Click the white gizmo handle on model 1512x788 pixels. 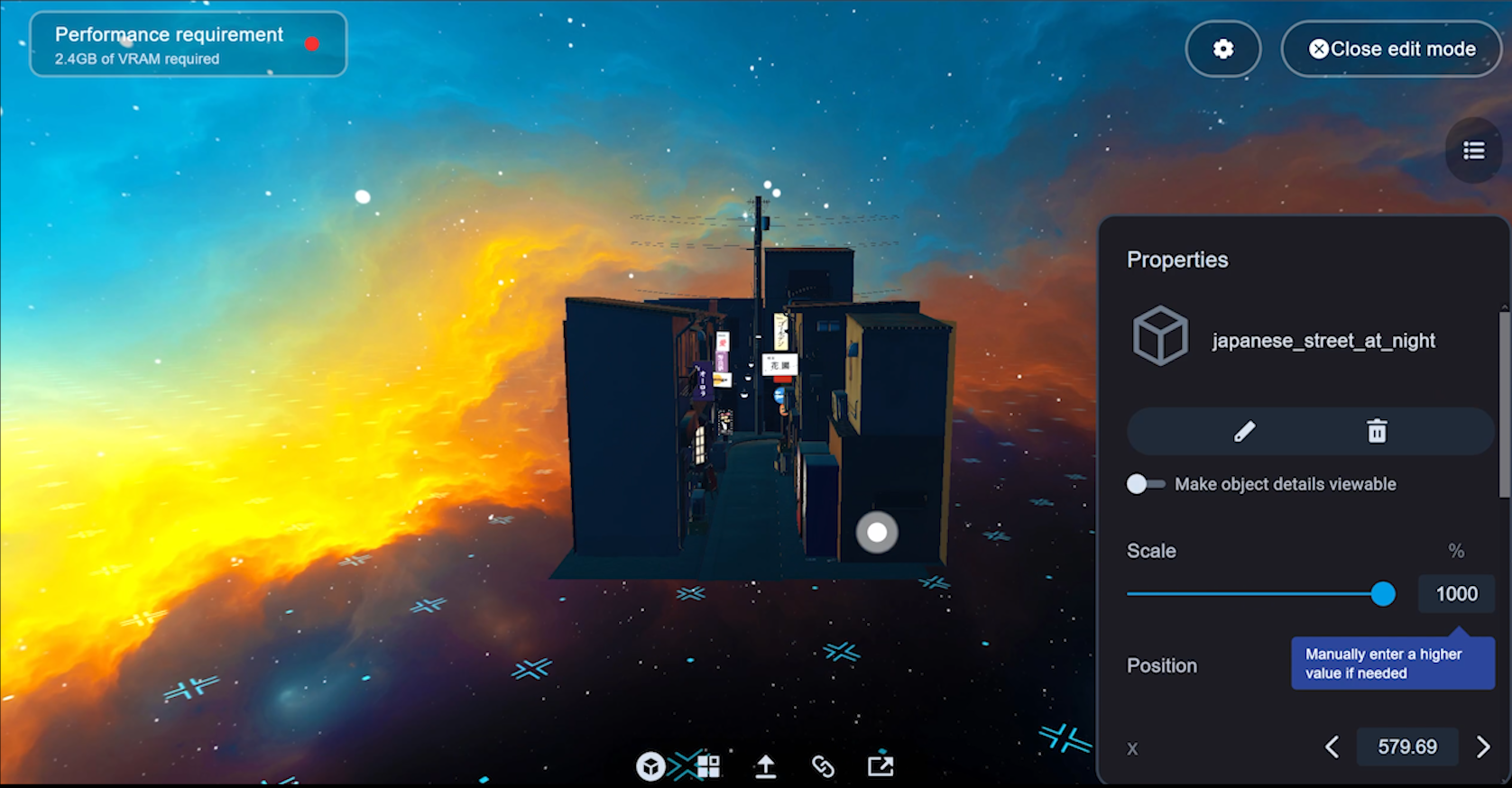tap(877, 533)
